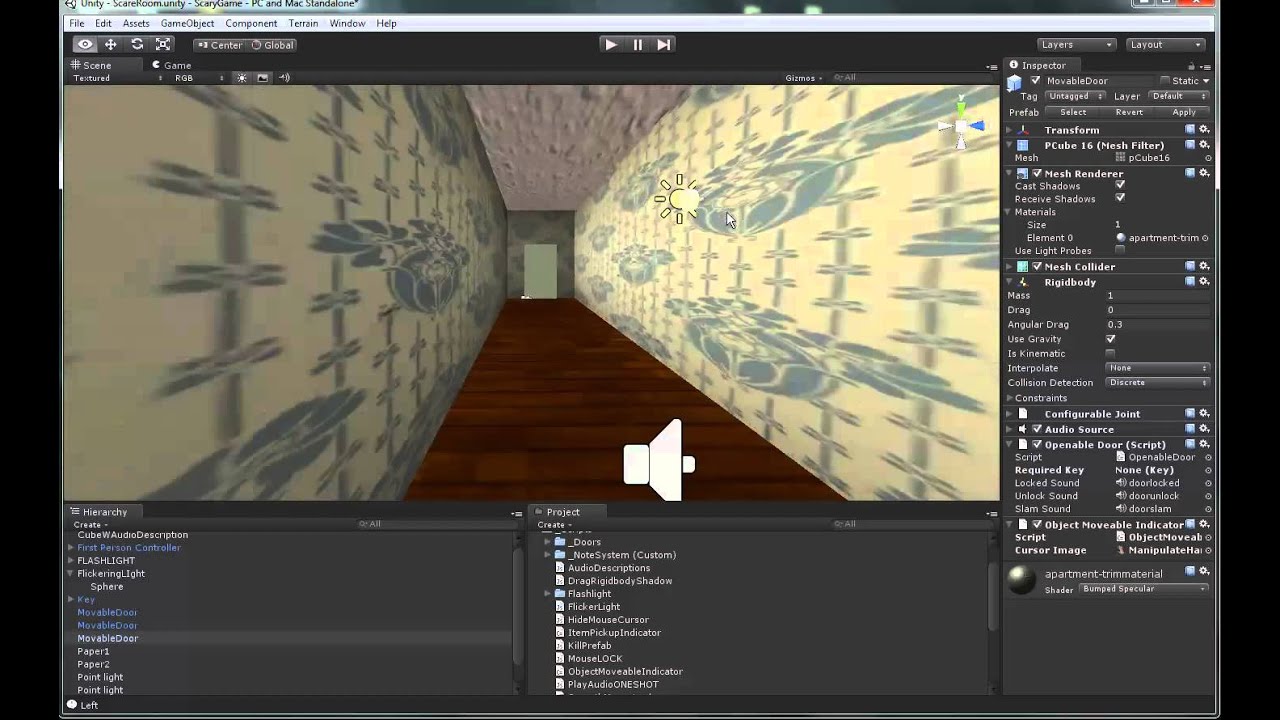
Task: Open the Layers dropdown
Action: click(1076, 45)
